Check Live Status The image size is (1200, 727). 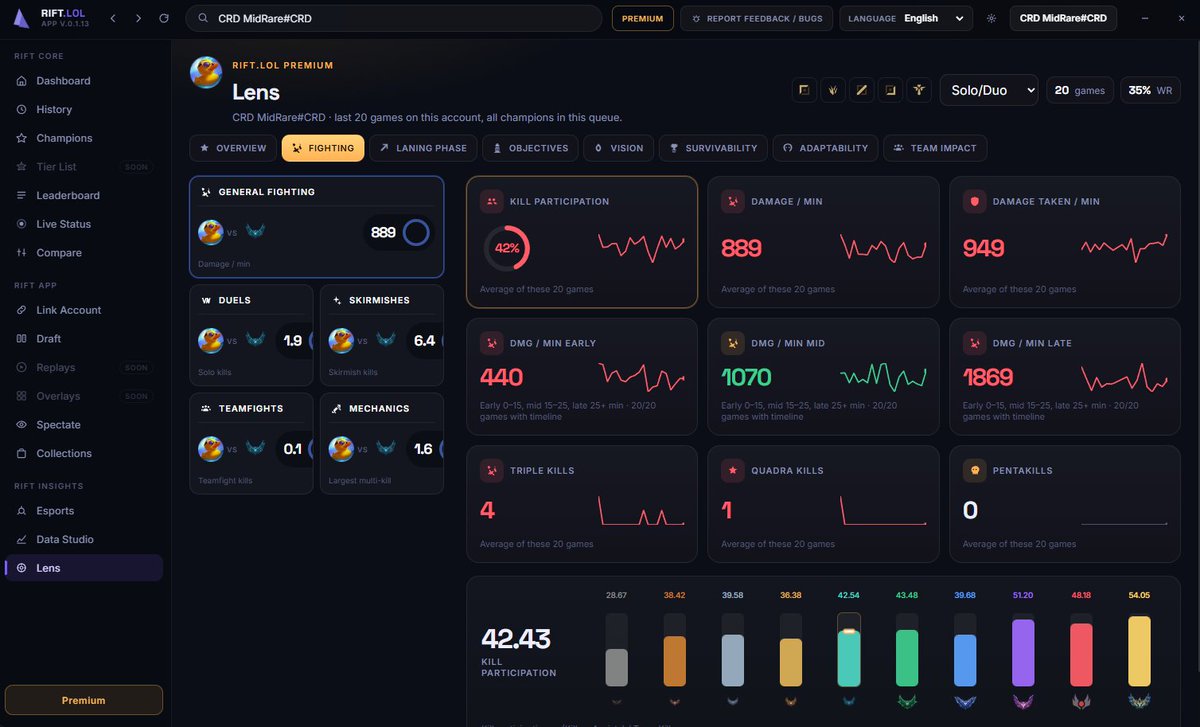click(83, 224)
